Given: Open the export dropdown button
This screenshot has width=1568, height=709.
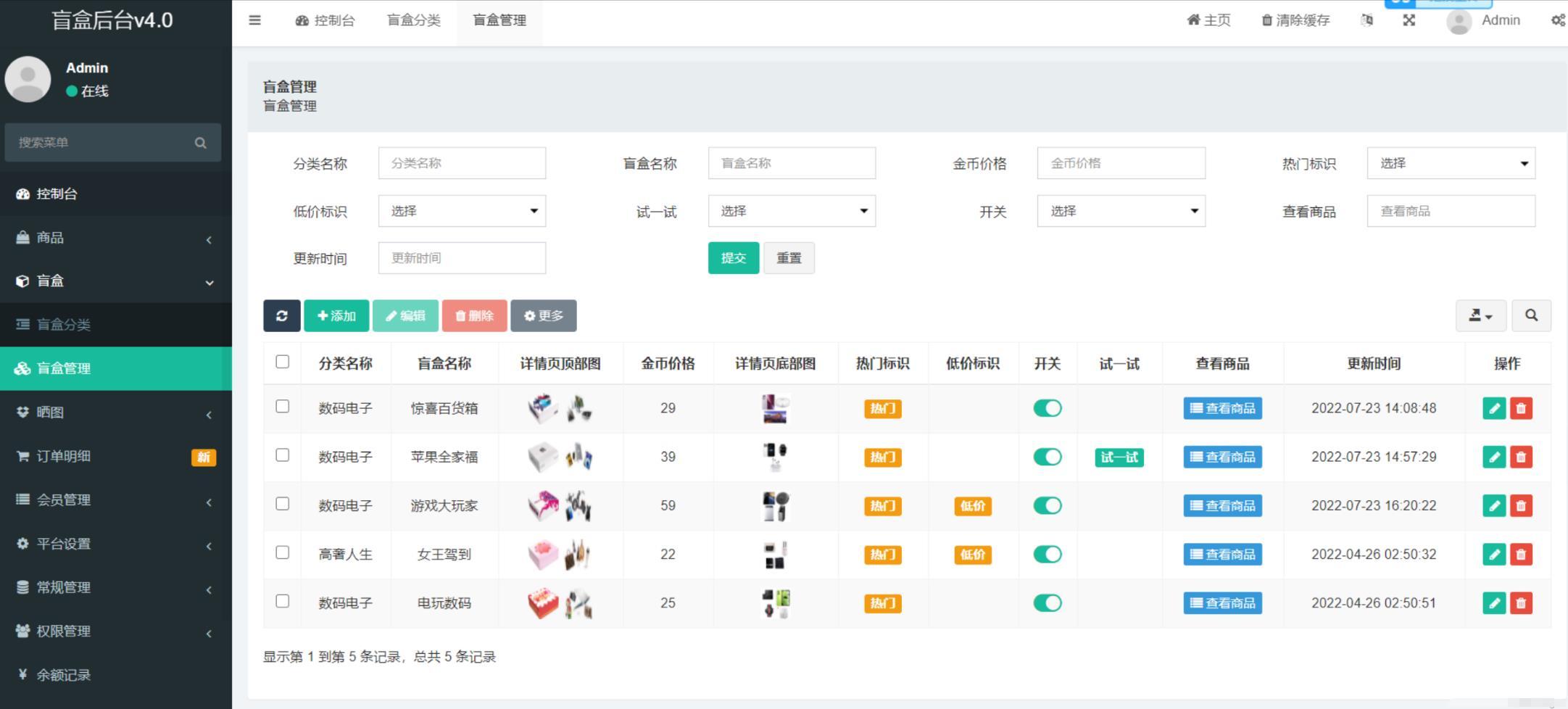Looking at the screenshot, I should pos(1481,315).
